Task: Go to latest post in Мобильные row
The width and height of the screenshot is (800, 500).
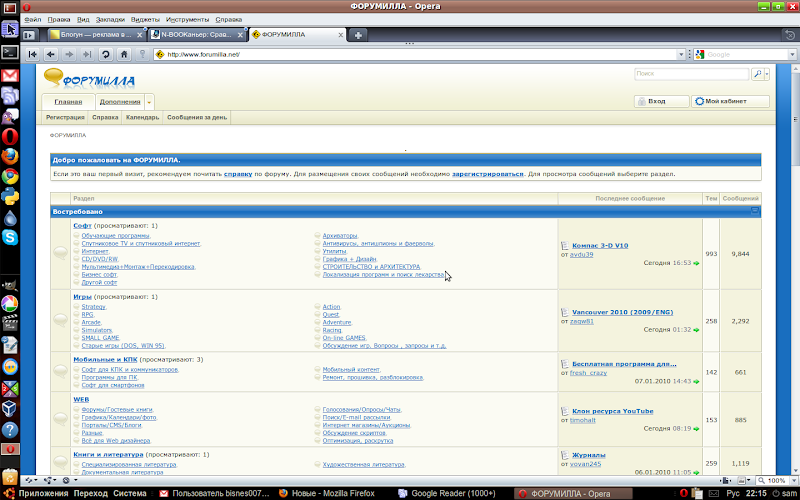Action: click(x=696, y=382)
